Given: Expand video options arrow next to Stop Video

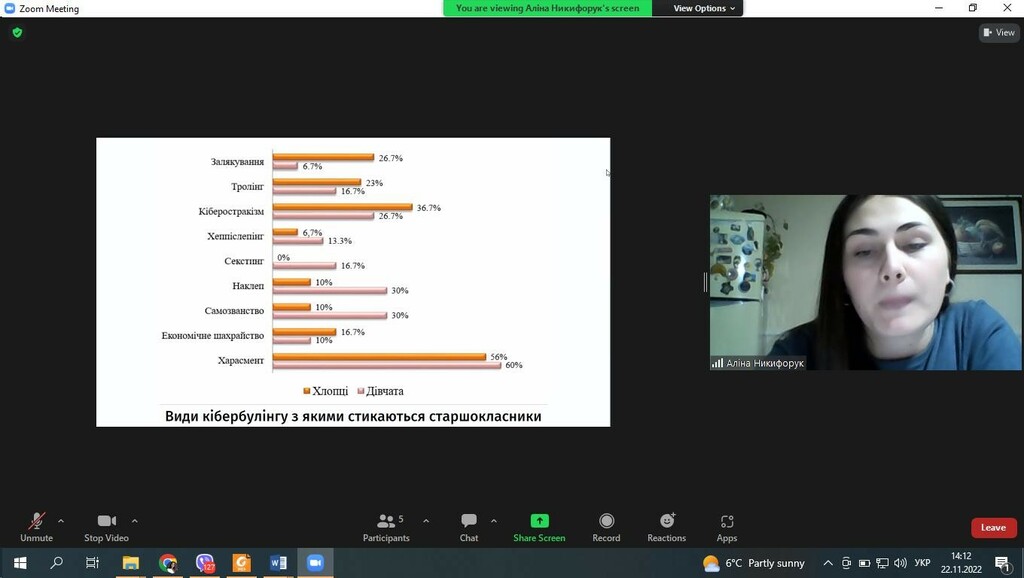Looking at the screenshot, I should tap(135, 520).
